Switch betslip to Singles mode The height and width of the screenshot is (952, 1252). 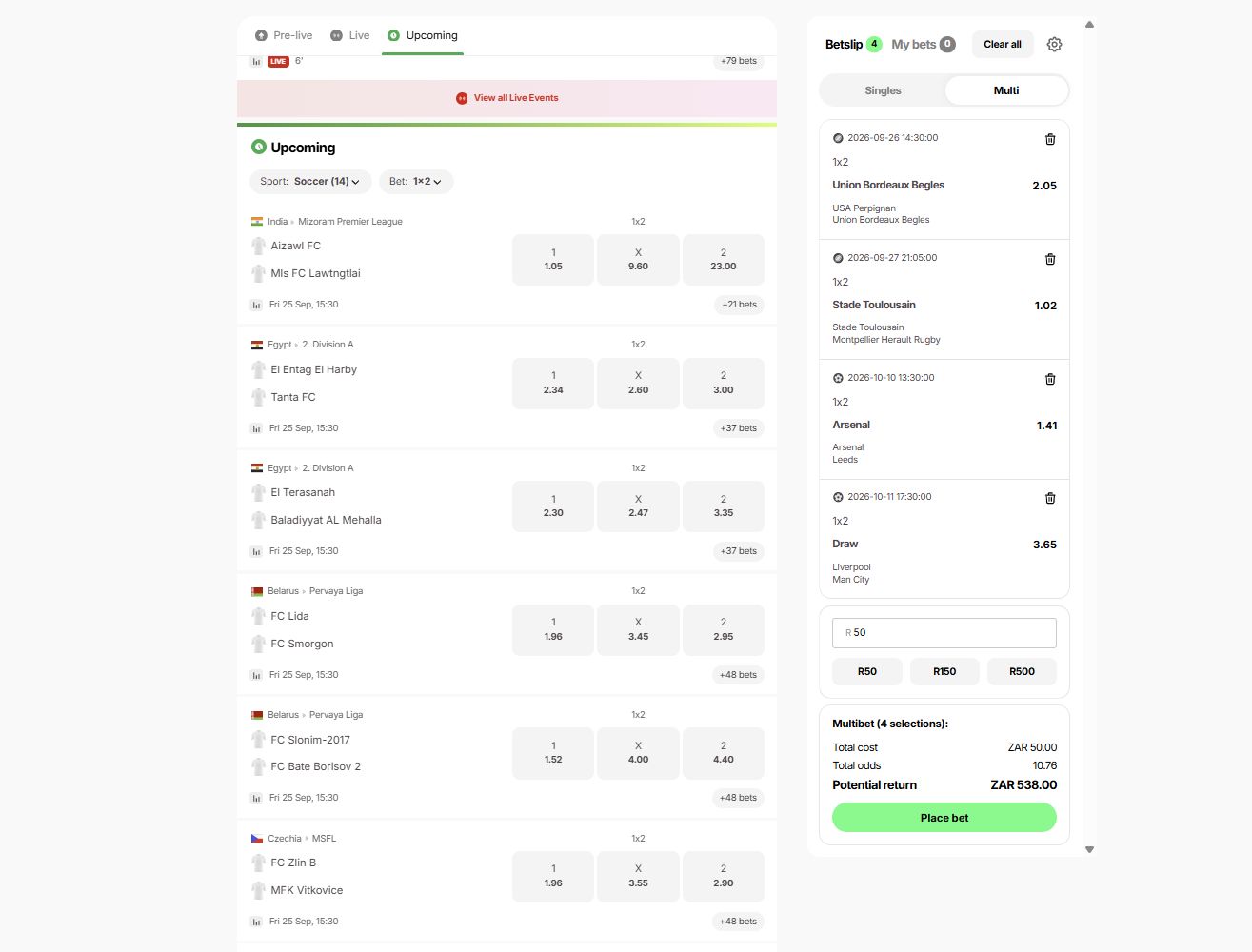click(x=883, y=90)
